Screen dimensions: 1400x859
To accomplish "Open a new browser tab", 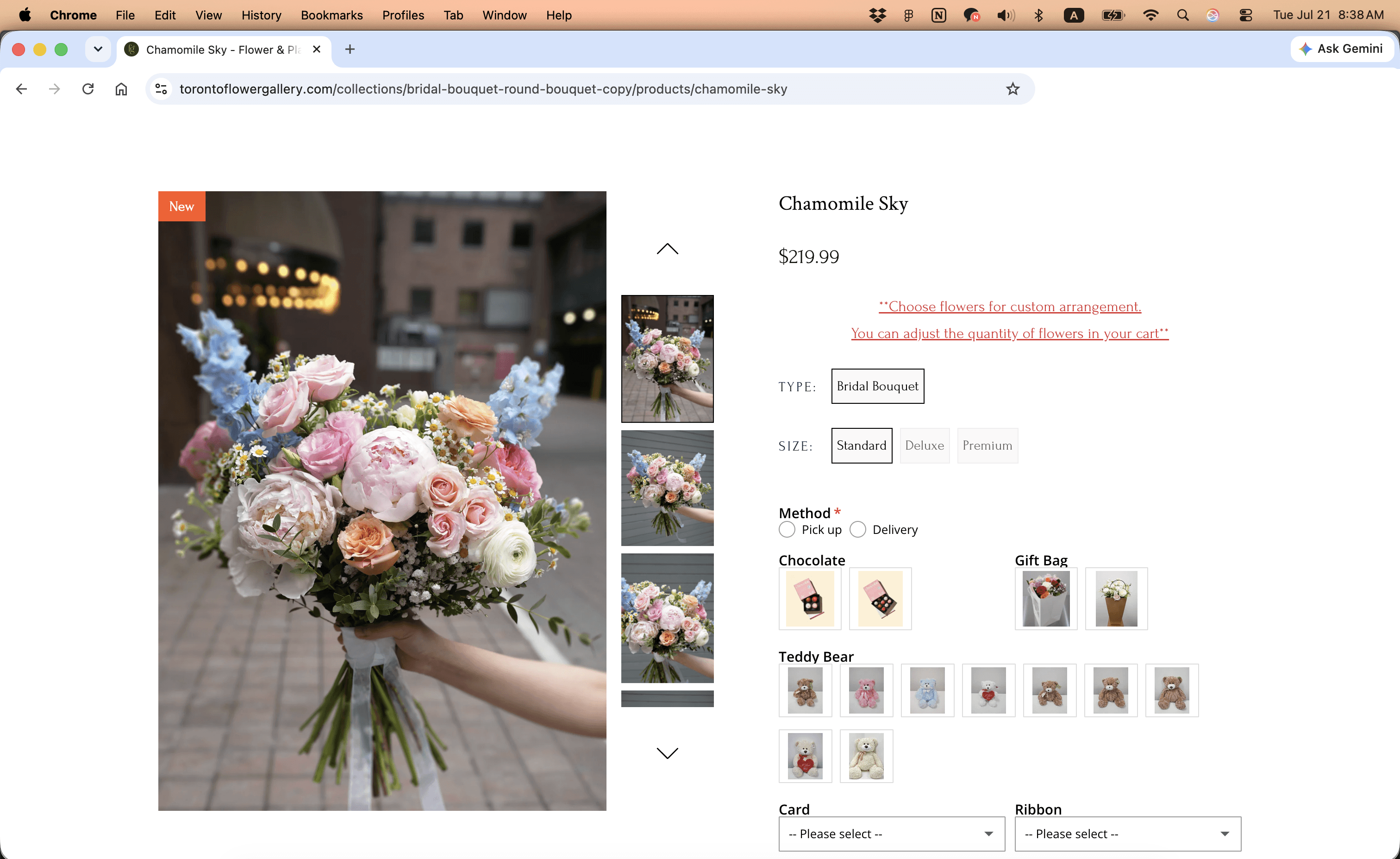I will 350,50.
